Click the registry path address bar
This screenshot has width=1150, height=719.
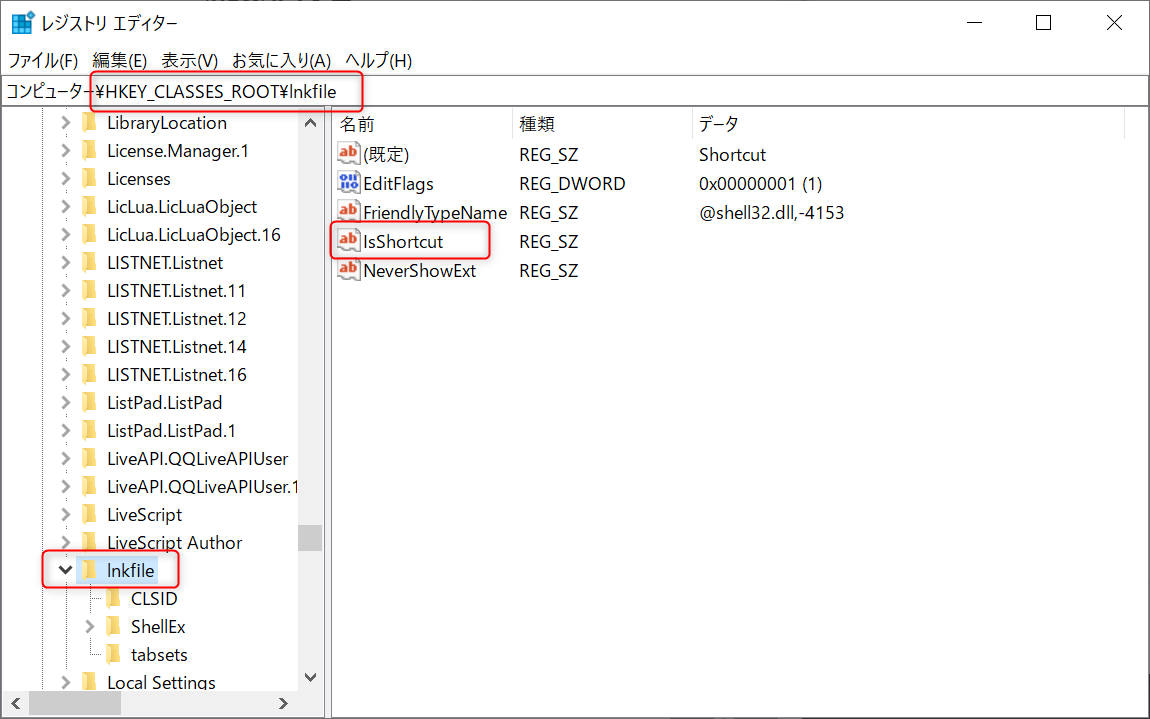(x=700, y=92)
